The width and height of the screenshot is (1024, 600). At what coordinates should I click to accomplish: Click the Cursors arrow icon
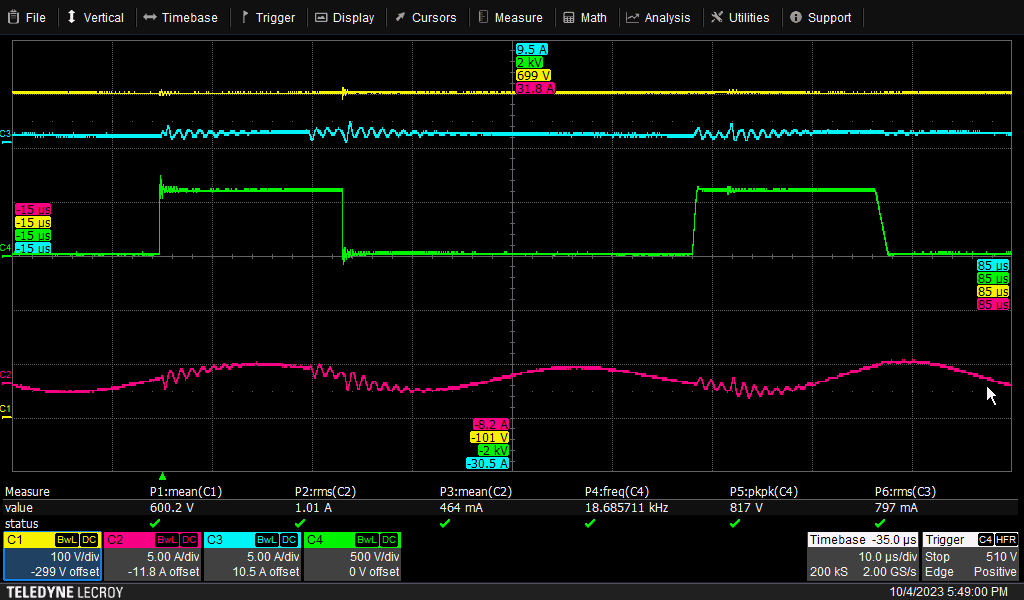click(x=400, y=17)
